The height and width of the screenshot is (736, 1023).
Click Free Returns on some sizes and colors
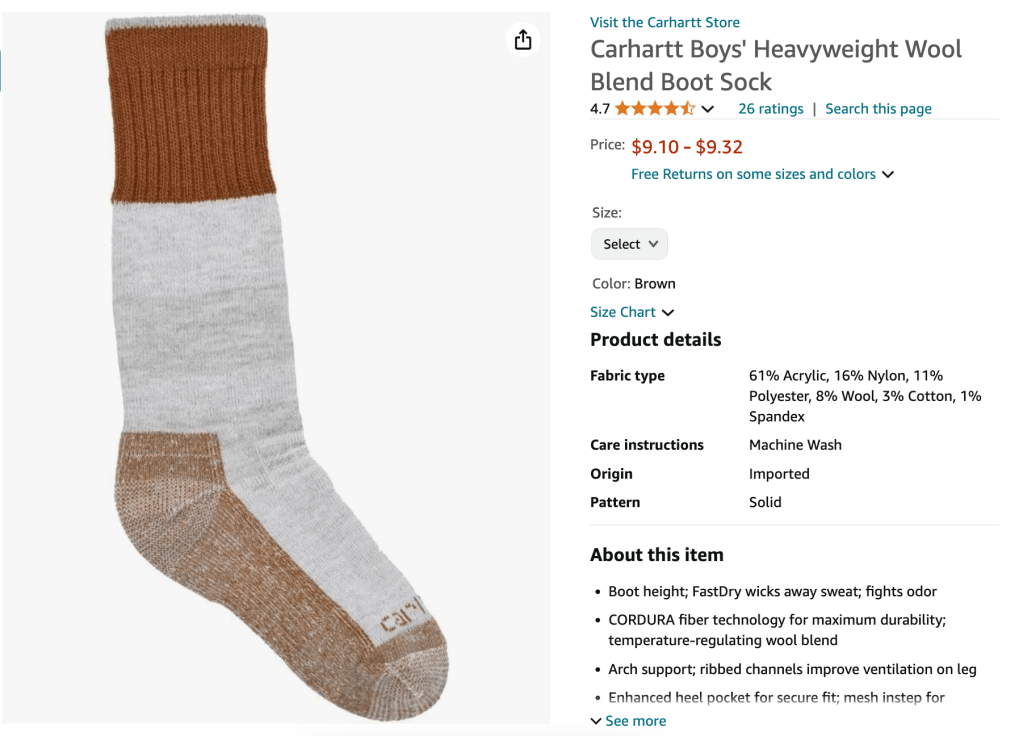click(753, 174)
